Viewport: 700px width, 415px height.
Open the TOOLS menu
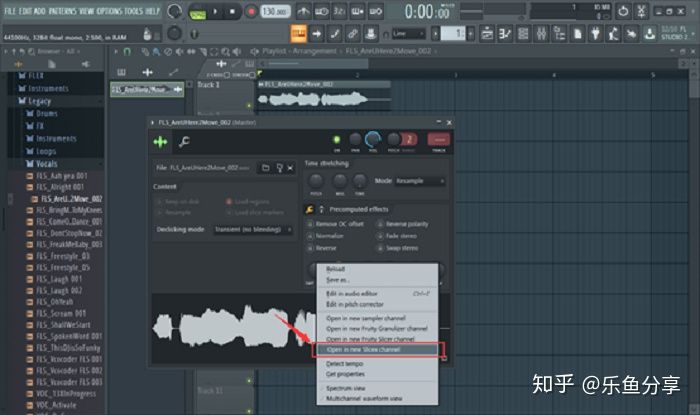[134, 11]
